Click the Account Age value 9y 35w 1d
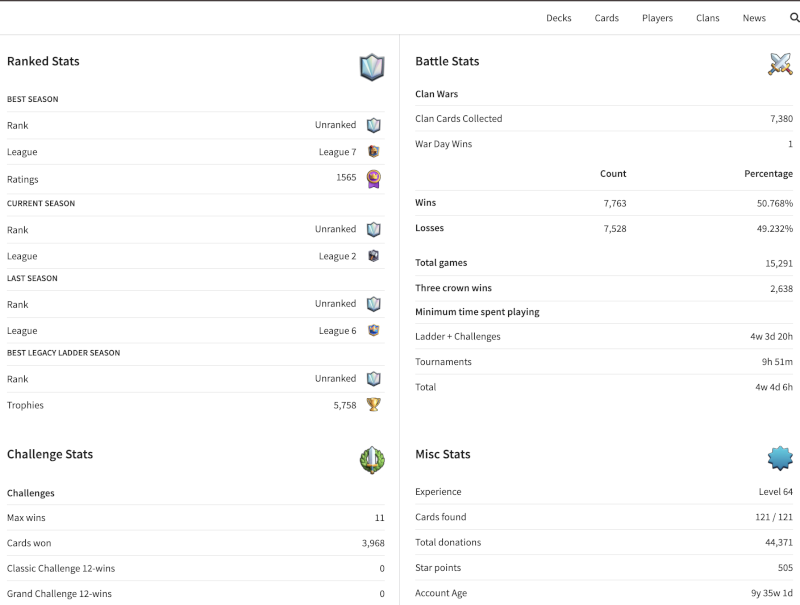This screenshot has width=800, height=605. tap(772, 593)
